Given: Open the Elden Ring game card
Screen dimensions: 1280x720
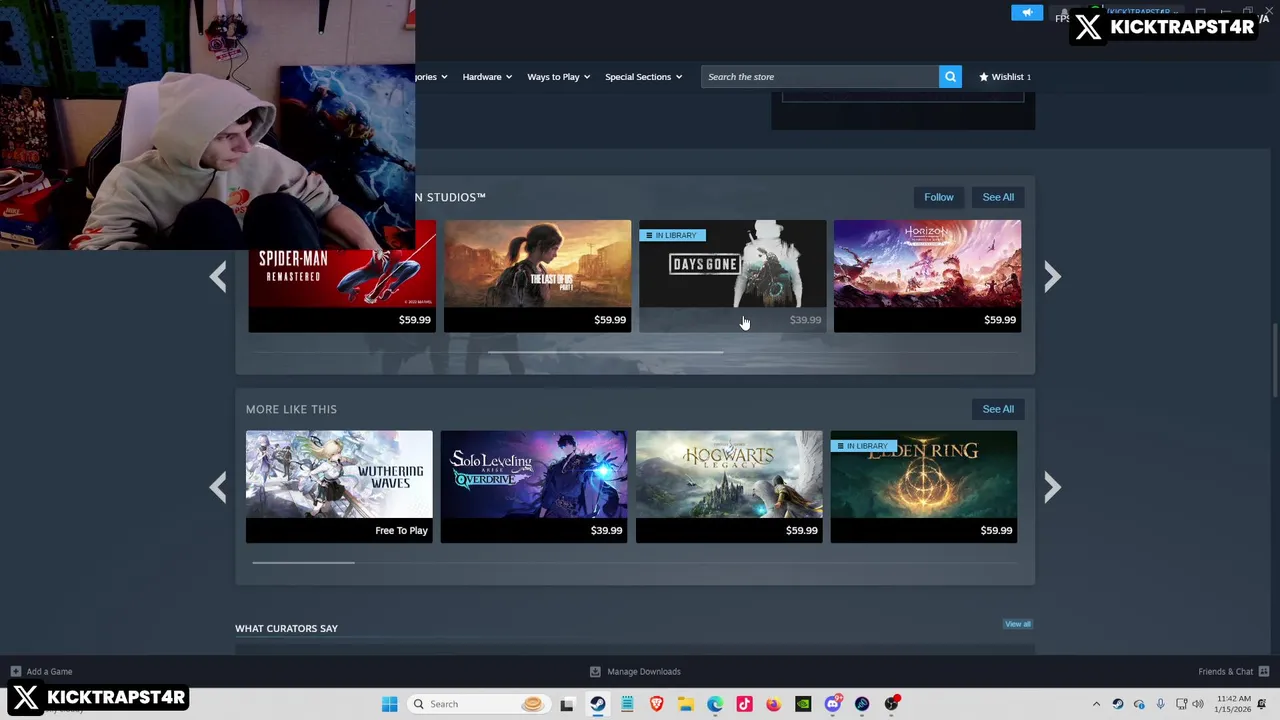Looking at the screenshot, I should tap(924, 487).
